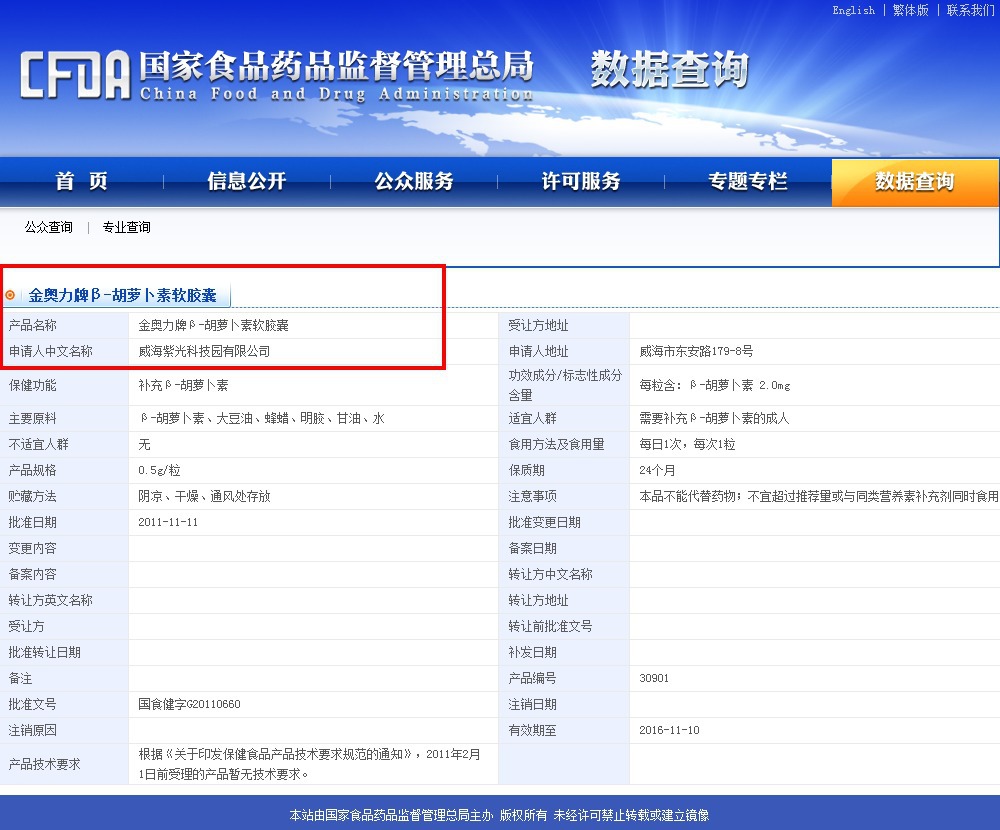The width and height of the screenshot is (1000, 830).
Task: Open the 联系我们 contact link
Action: 971,10
